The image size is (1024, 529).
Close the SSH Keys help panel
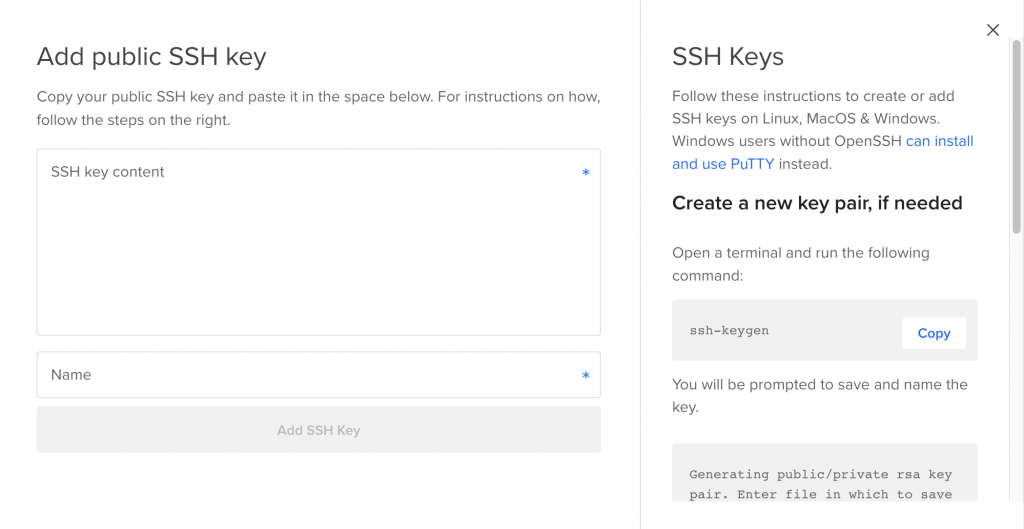coord(992,30)
